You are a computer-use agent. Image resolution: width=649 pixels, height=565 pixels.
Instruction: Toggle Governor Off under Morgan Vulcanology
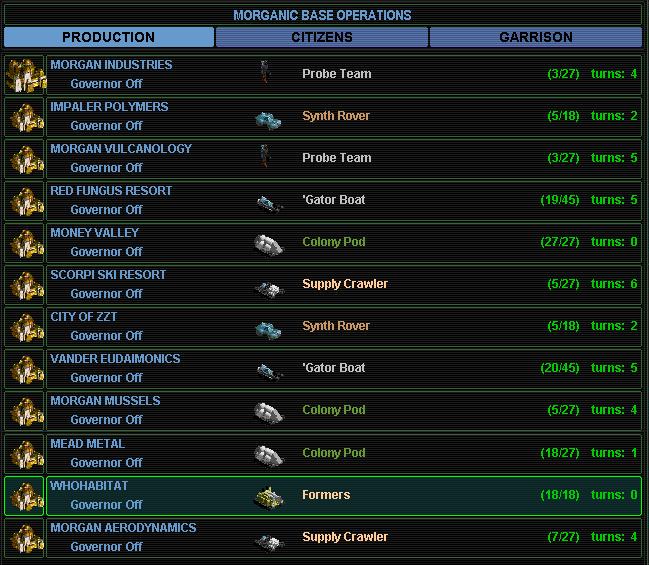pyautogui.click(x=106, y=168)
